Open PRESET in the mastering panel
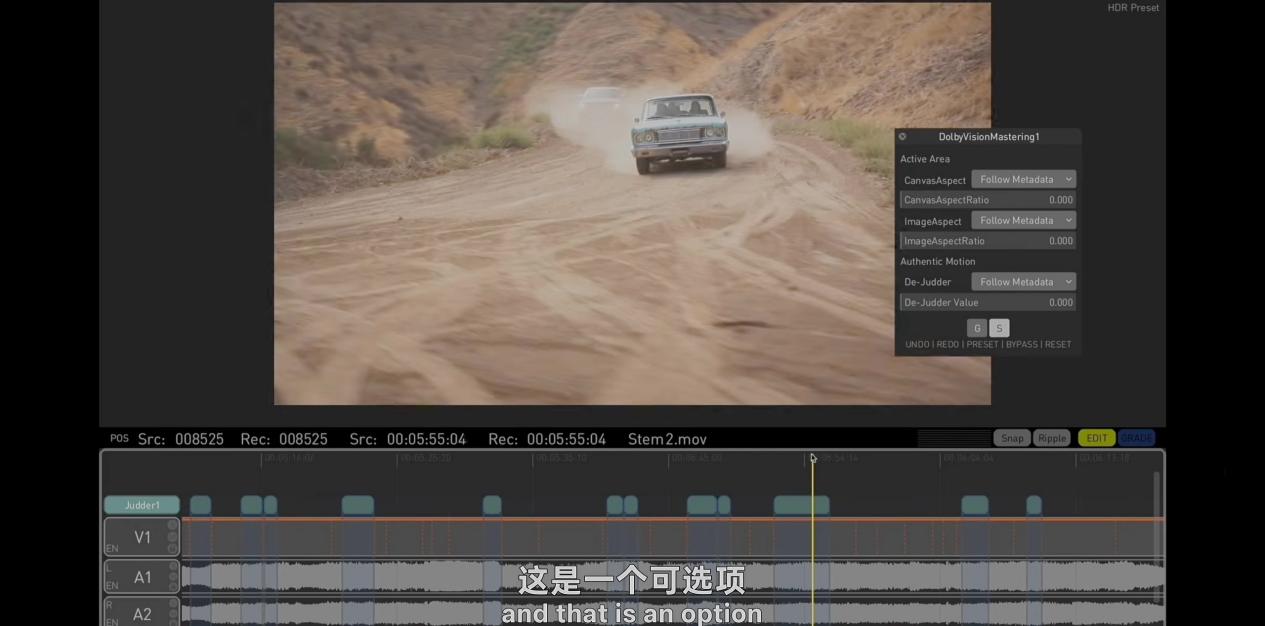 click(x=982, y=345)
